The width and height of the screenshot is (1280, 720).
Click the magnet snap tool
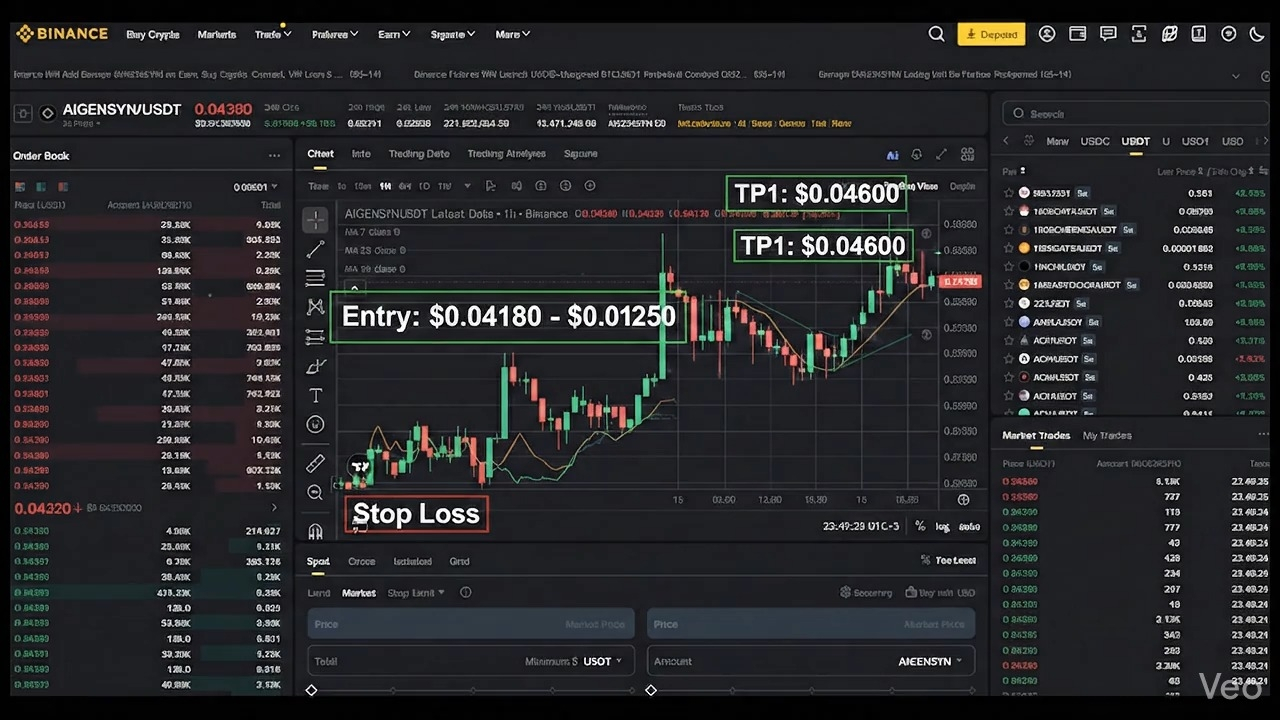(x=315, y=531)
